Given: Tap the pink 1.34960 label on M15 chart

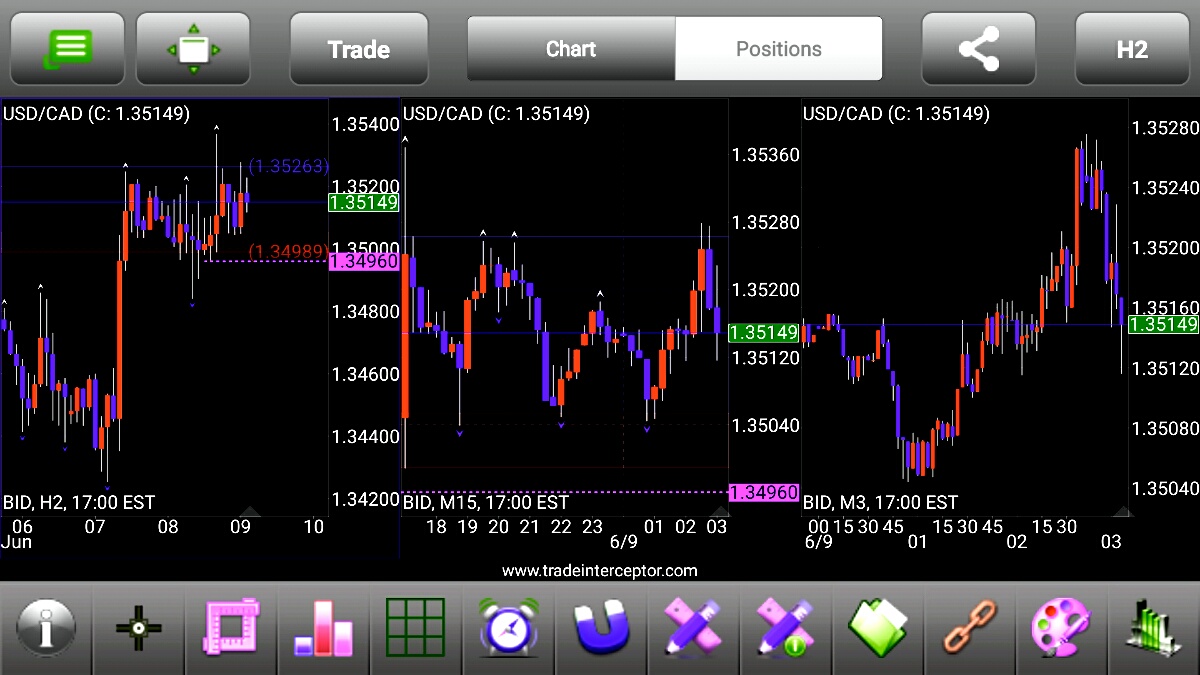Looking at the screenshot, I should pos(764,492).
